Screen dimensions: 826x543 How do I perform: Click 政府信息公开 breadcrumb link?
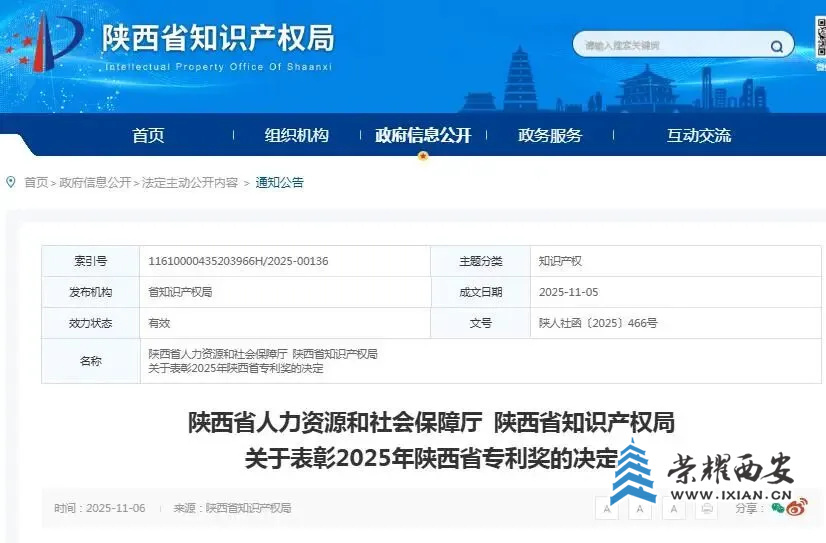point(95,183)
